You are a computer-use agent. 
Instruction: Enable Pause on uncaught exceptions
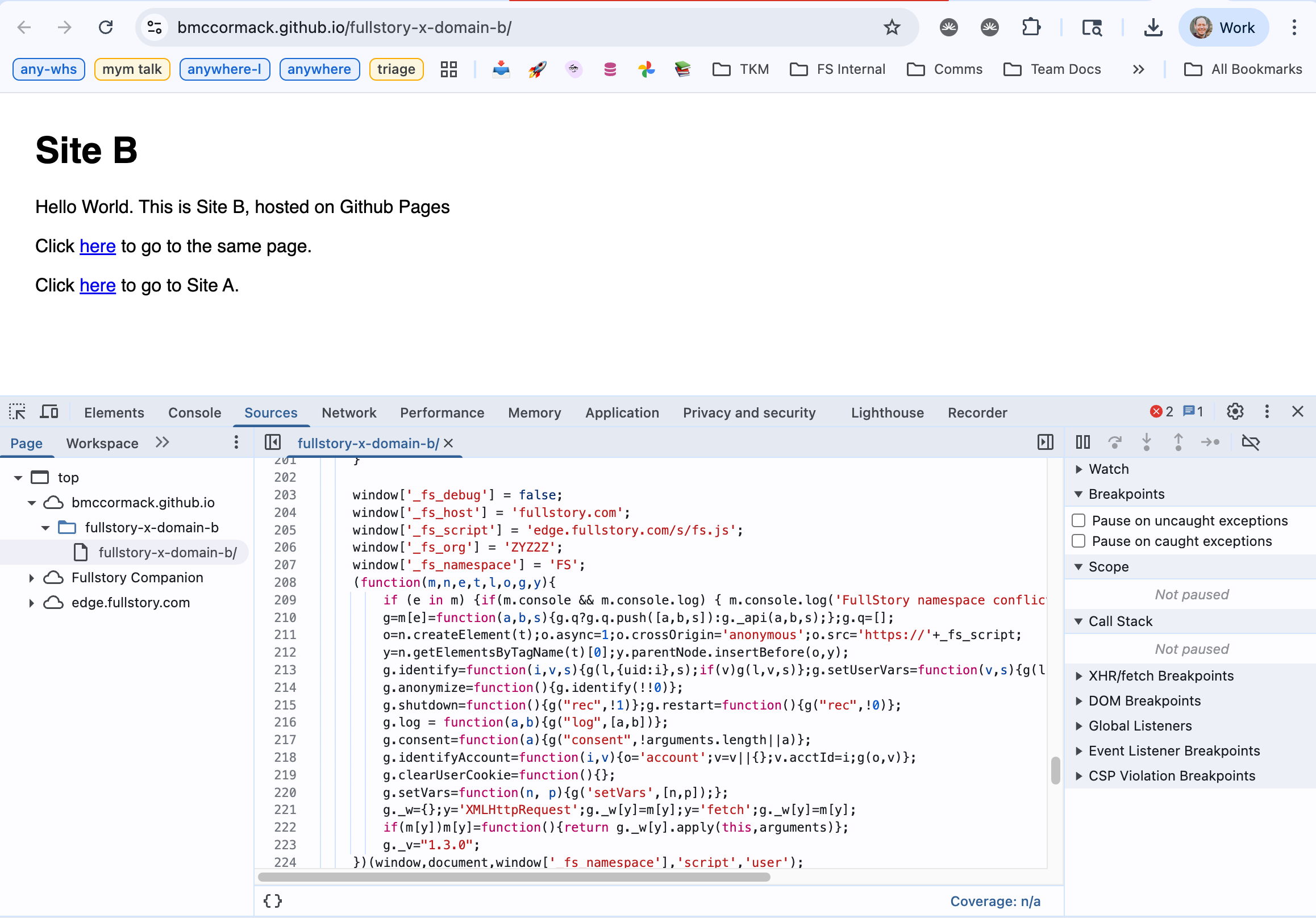click(1078, 520)
